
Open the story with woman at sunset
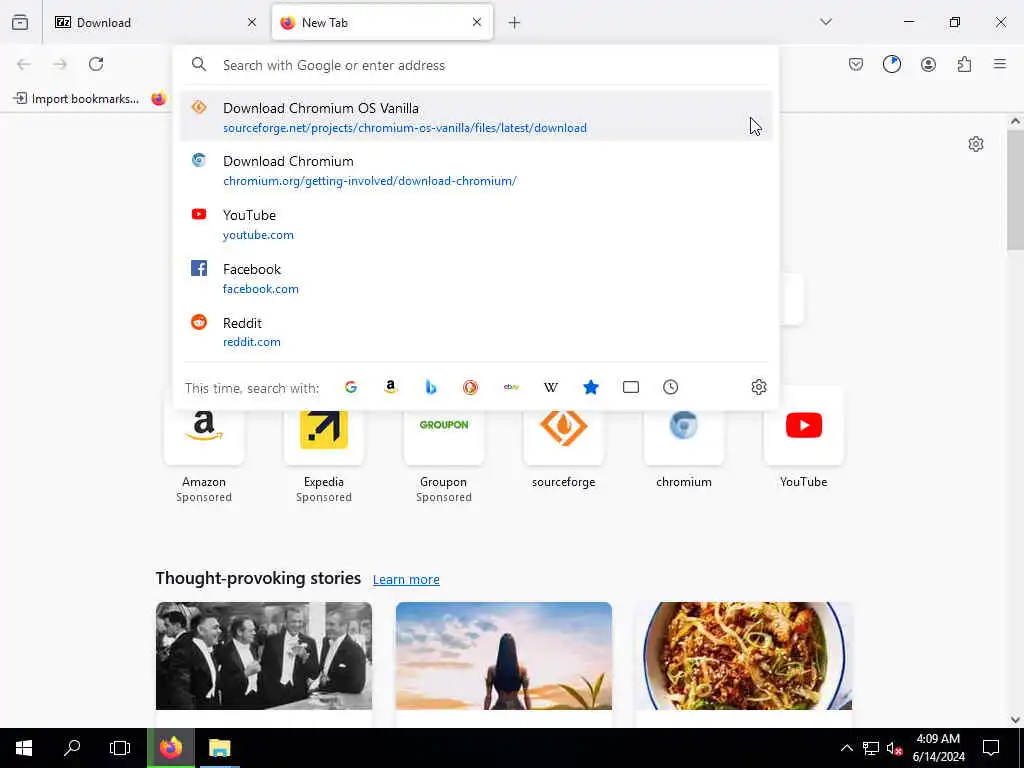pyautogui.click(x=504, y=656)
